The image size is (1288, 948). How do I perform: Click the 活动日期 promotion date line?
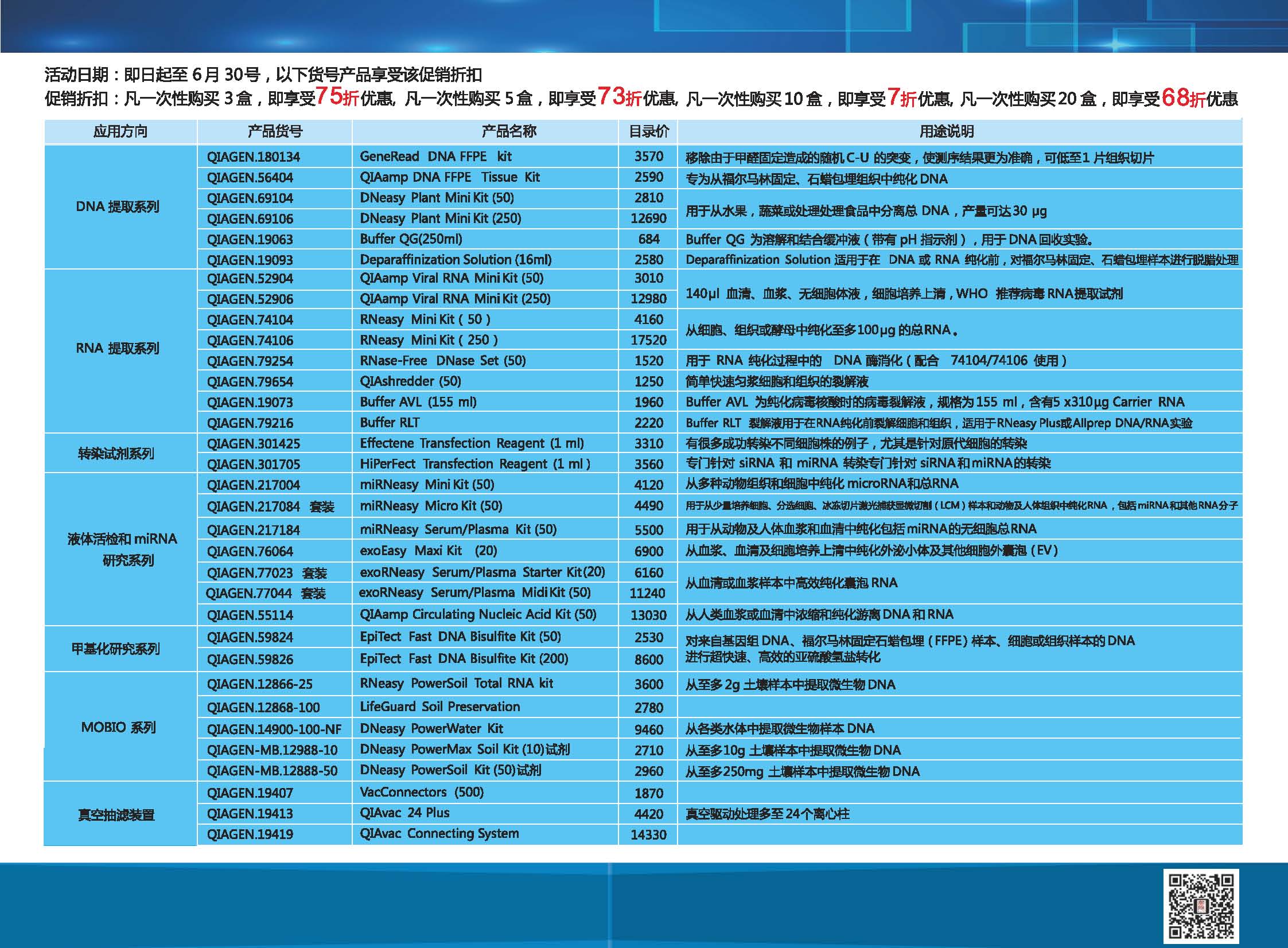pos(263,75)
